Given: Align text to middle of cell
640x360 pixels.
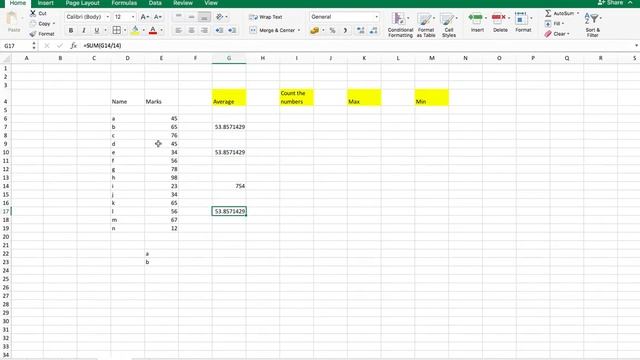Looking at the screenshot, I should coord(191,17).
